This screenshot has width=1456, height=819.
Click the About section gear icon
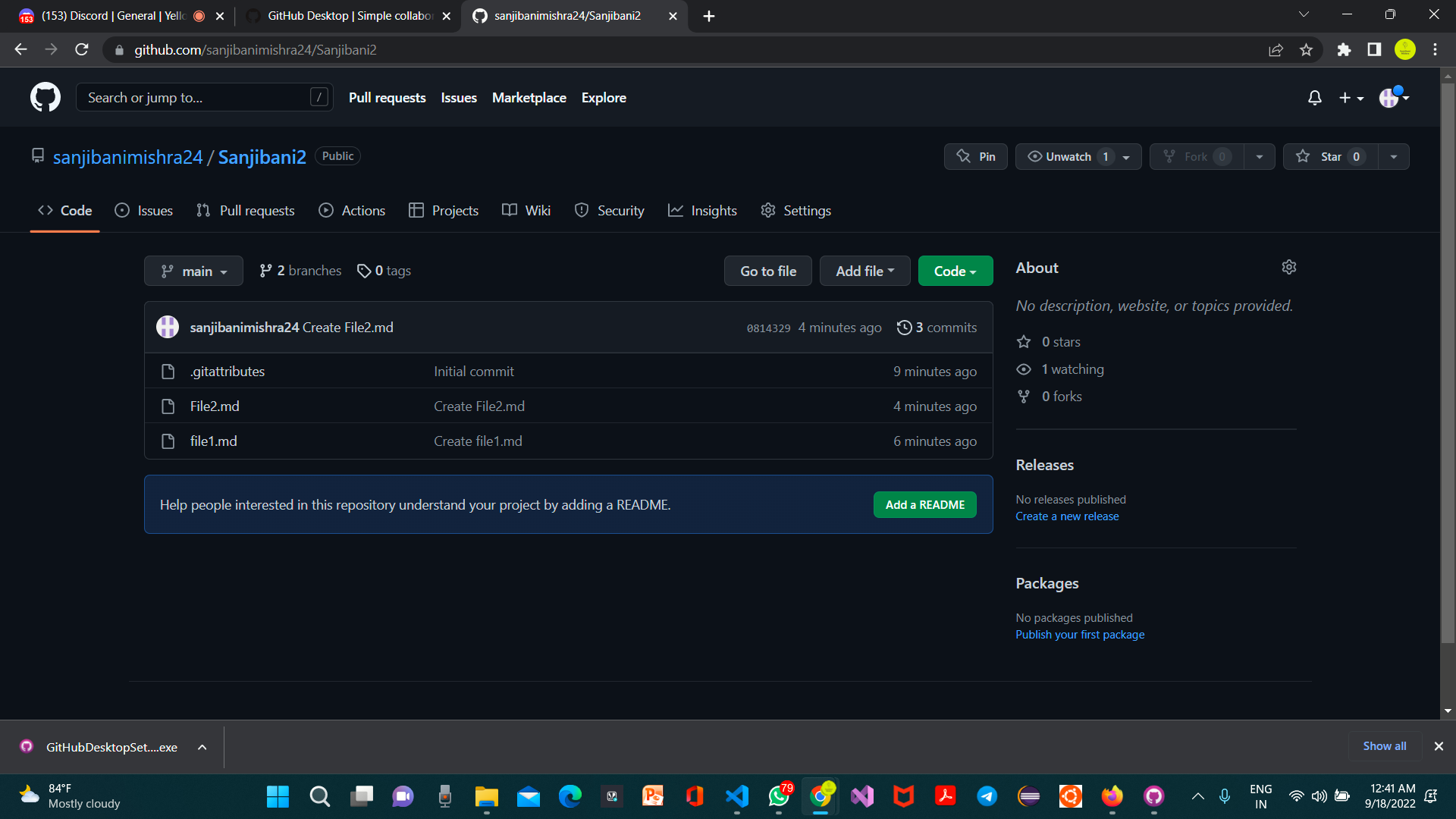pyautogui.click(x=1288, y=267)
